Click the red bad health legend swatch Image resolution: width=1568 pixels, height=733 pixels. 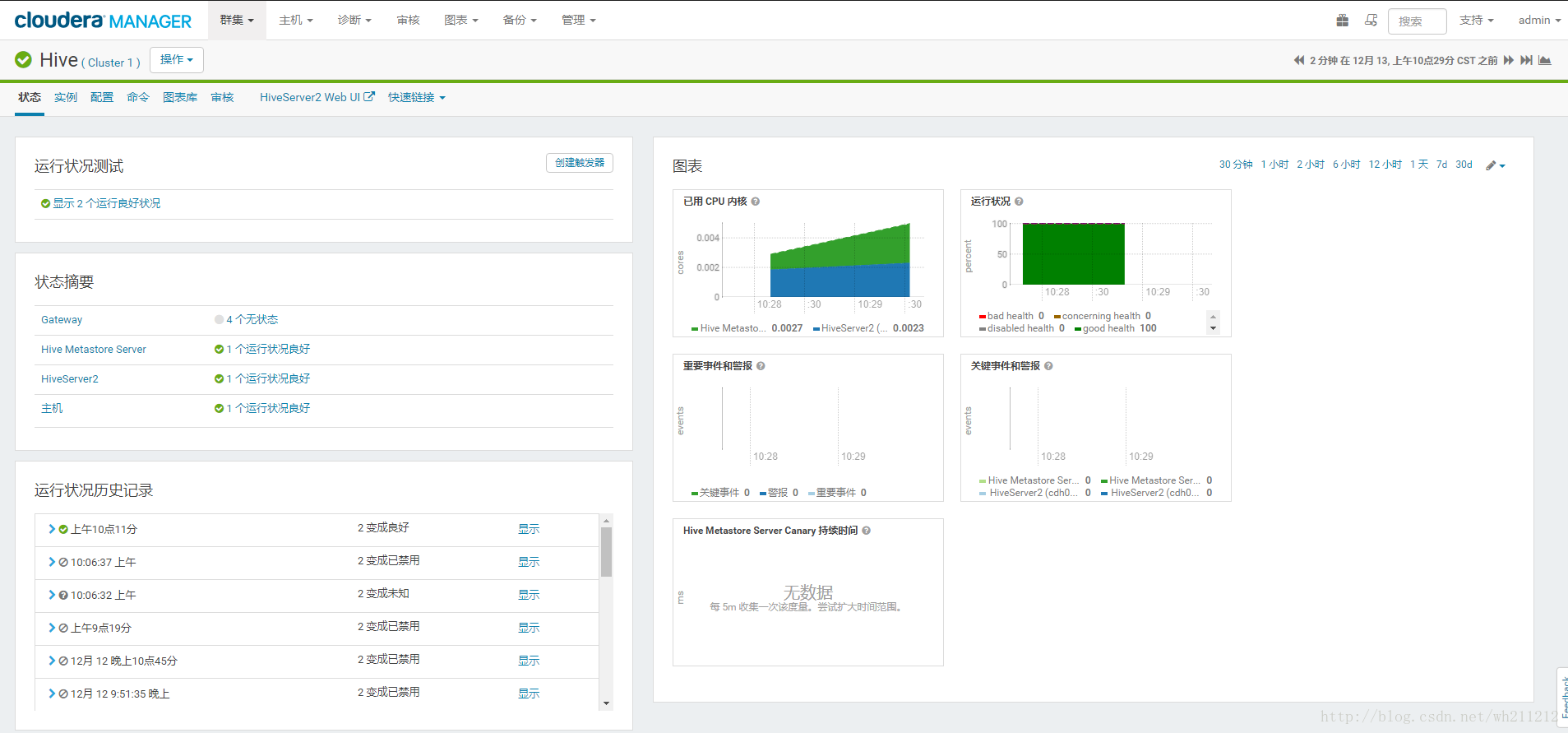click(983, 317)
